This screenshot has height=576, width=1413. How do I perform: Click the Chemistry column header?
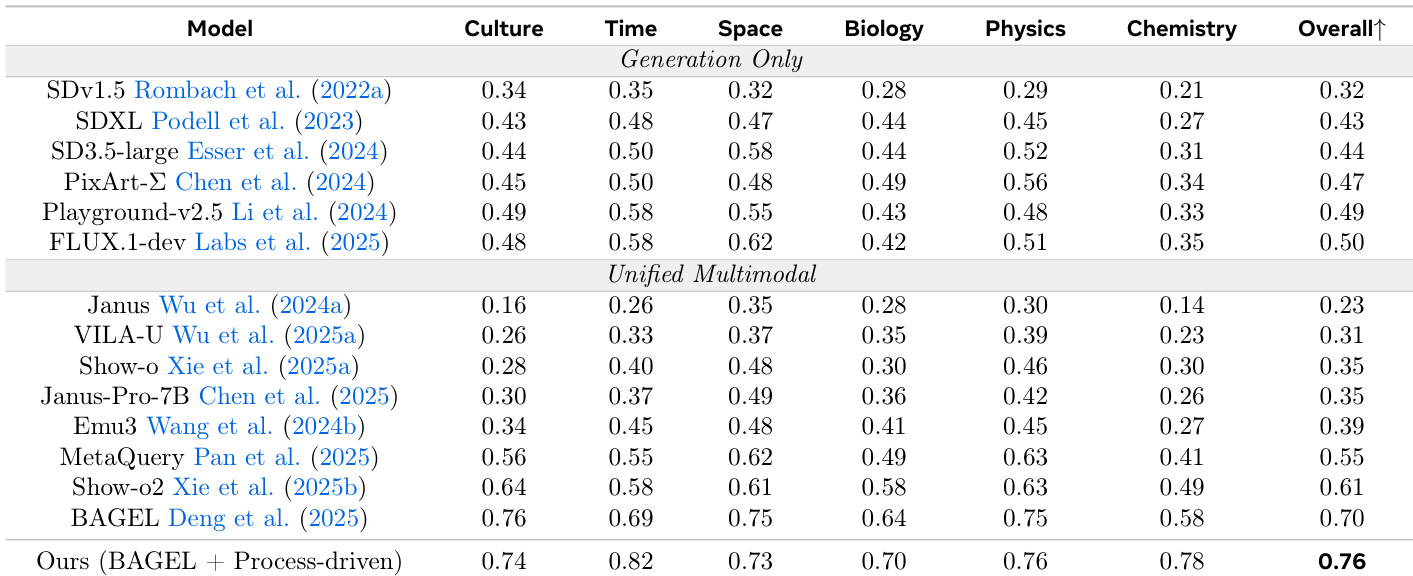click(1181, 29)
